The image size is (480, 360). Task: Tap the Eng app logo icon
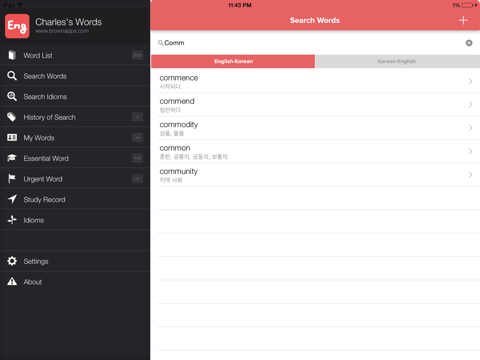tap(17, 26)
